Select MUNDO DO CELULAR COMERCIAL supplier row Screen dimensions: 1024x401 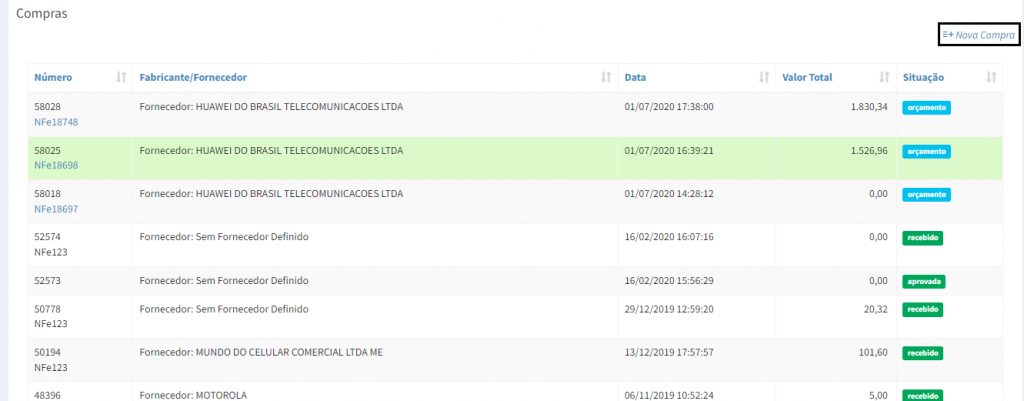(x=261, y=352)
